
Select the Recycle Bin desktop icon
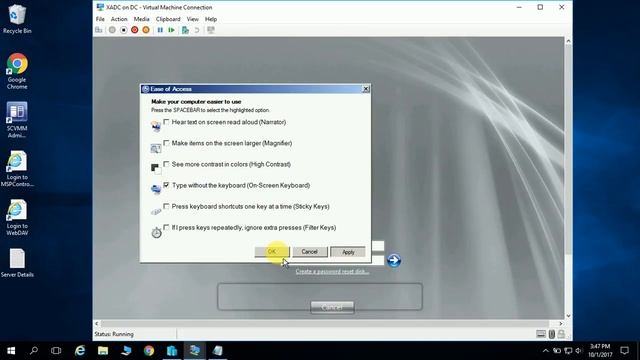(x=17, y=19)
